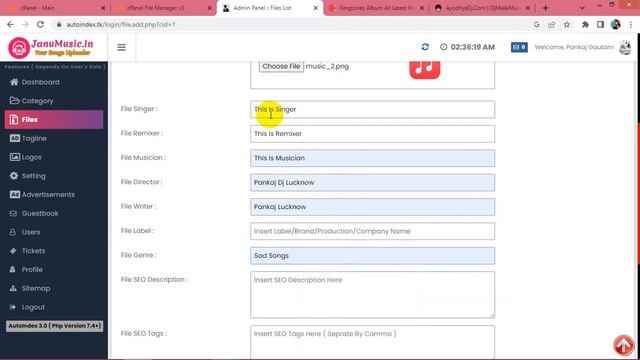This screenshot has width=640, height=360.
Task: Switch to the cPanel - Main tab
Action: [55, 8]
